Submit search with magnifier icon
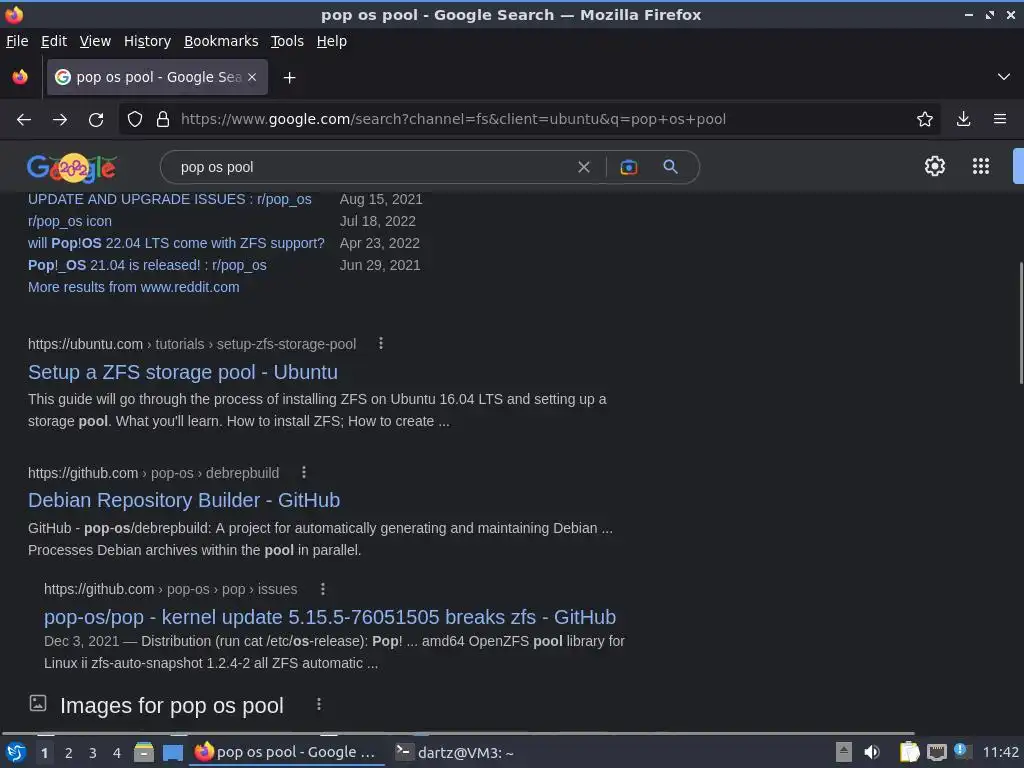The height and width of the screenshot is (768, 1024). tap(670, 167)
